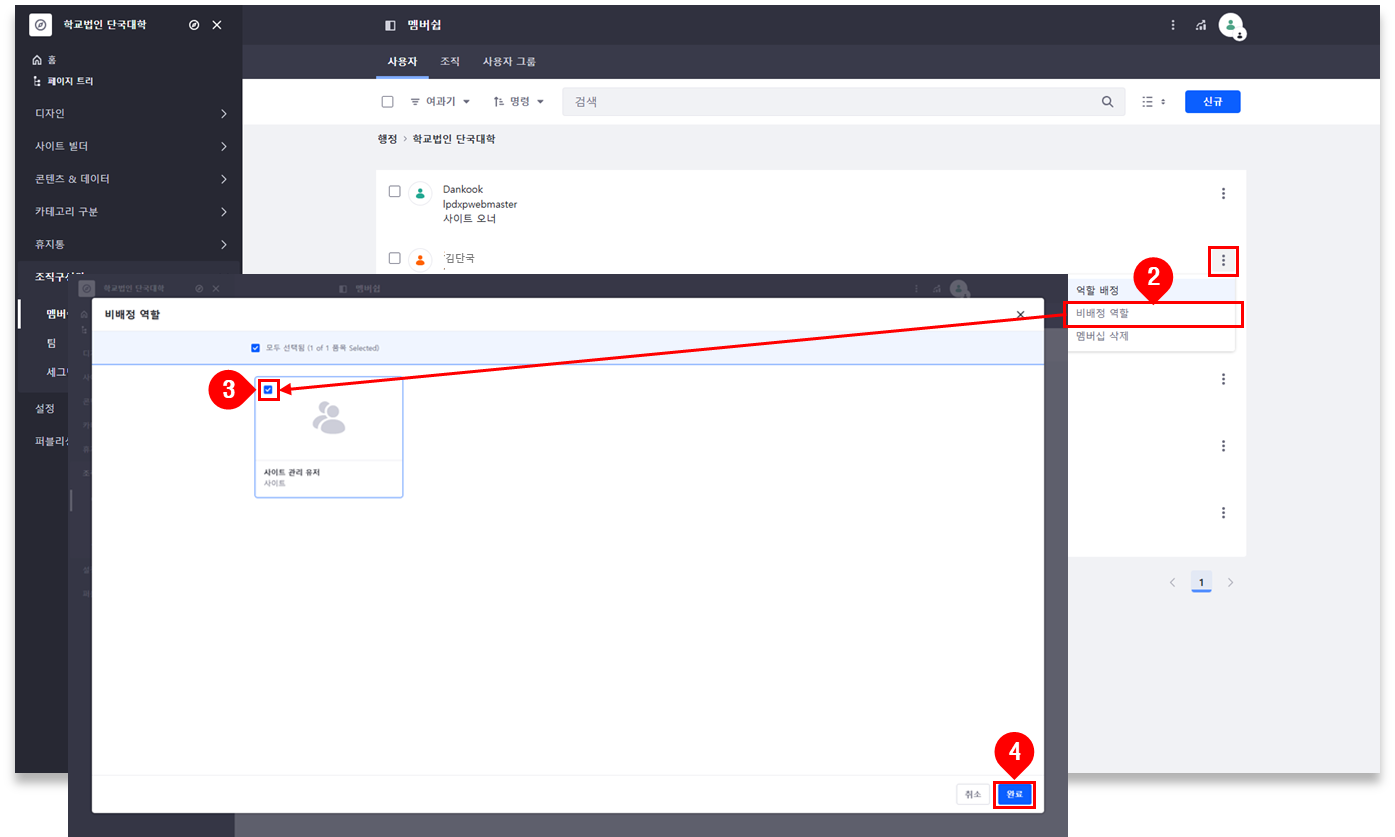
Task: Click into the 검색 search field
Action: coord(830,102)
